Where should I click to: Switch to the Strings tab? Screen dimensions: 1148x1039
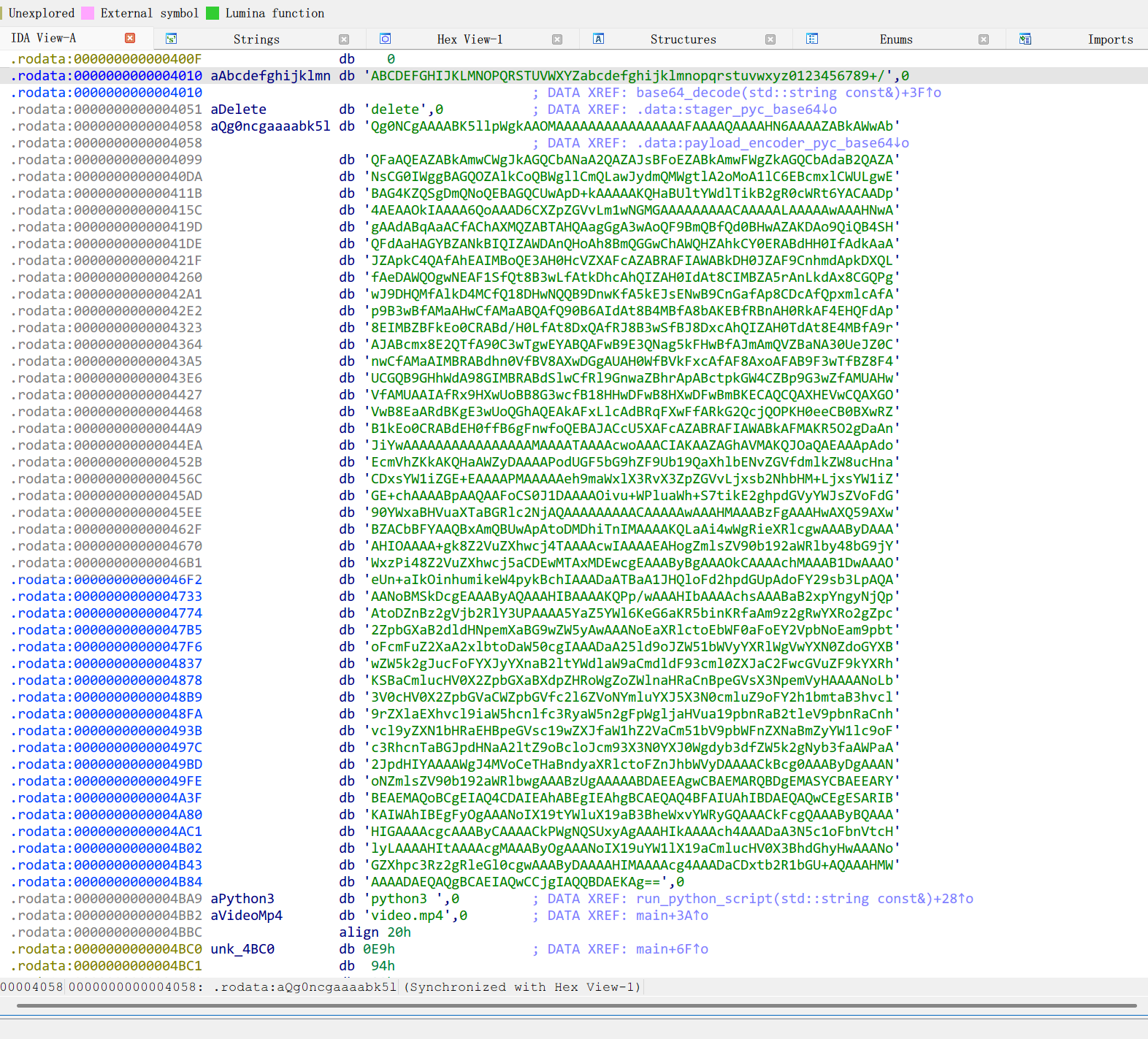(256, 39)
